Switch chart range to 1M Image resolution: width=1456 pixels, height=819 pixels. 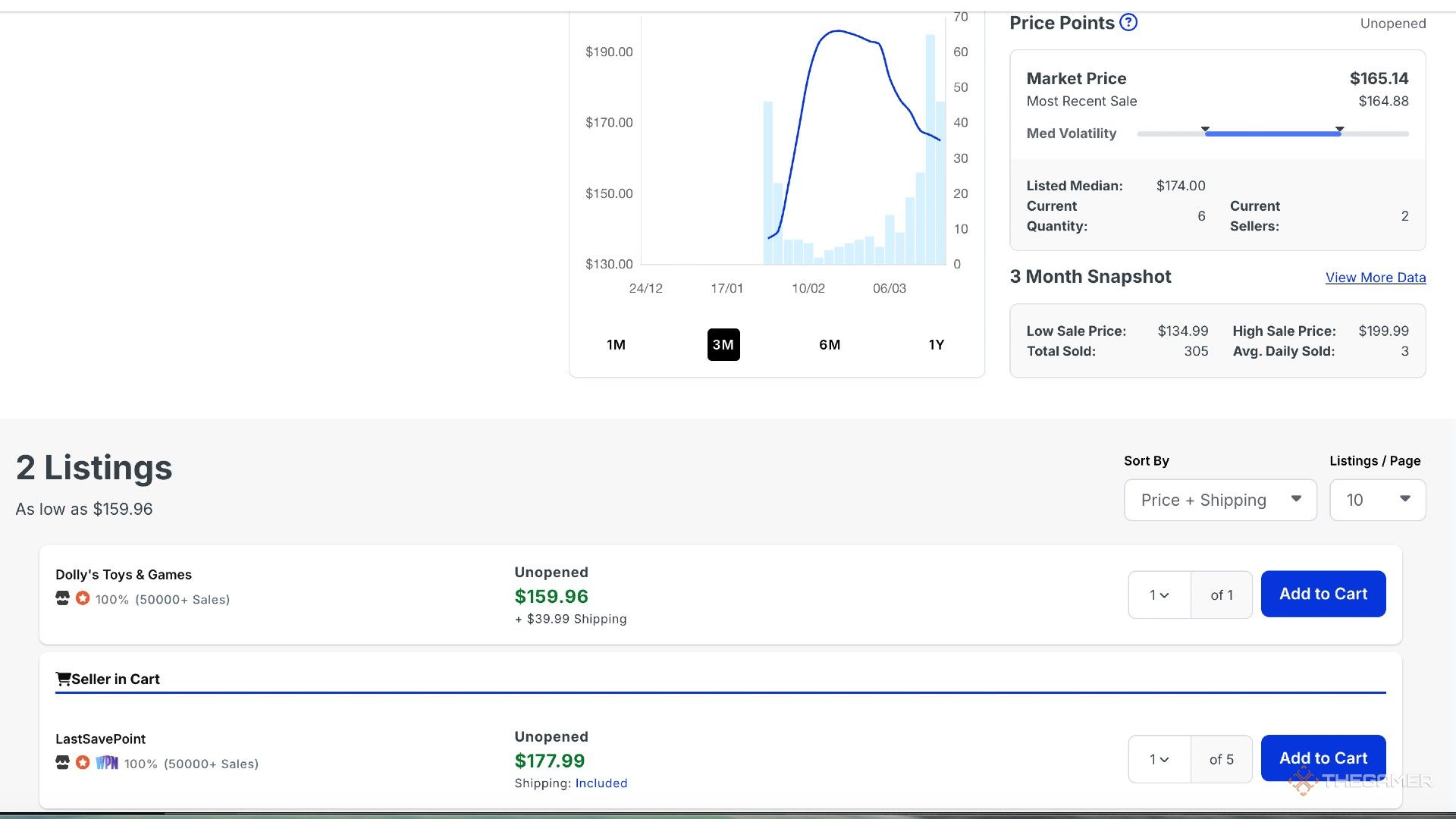[x=616, y=344]
